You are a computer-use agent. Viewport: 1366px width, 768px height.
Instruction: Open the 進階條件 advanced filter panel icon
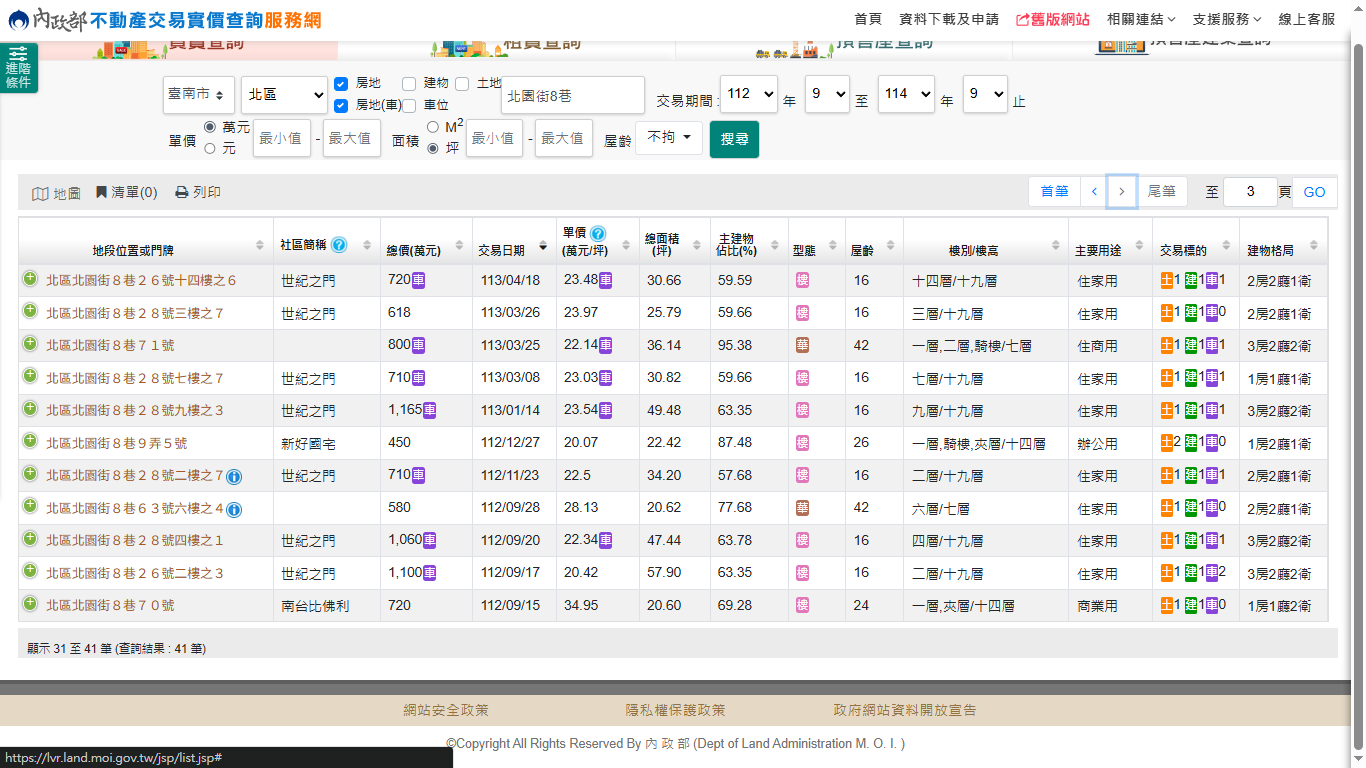pos(18,68)
